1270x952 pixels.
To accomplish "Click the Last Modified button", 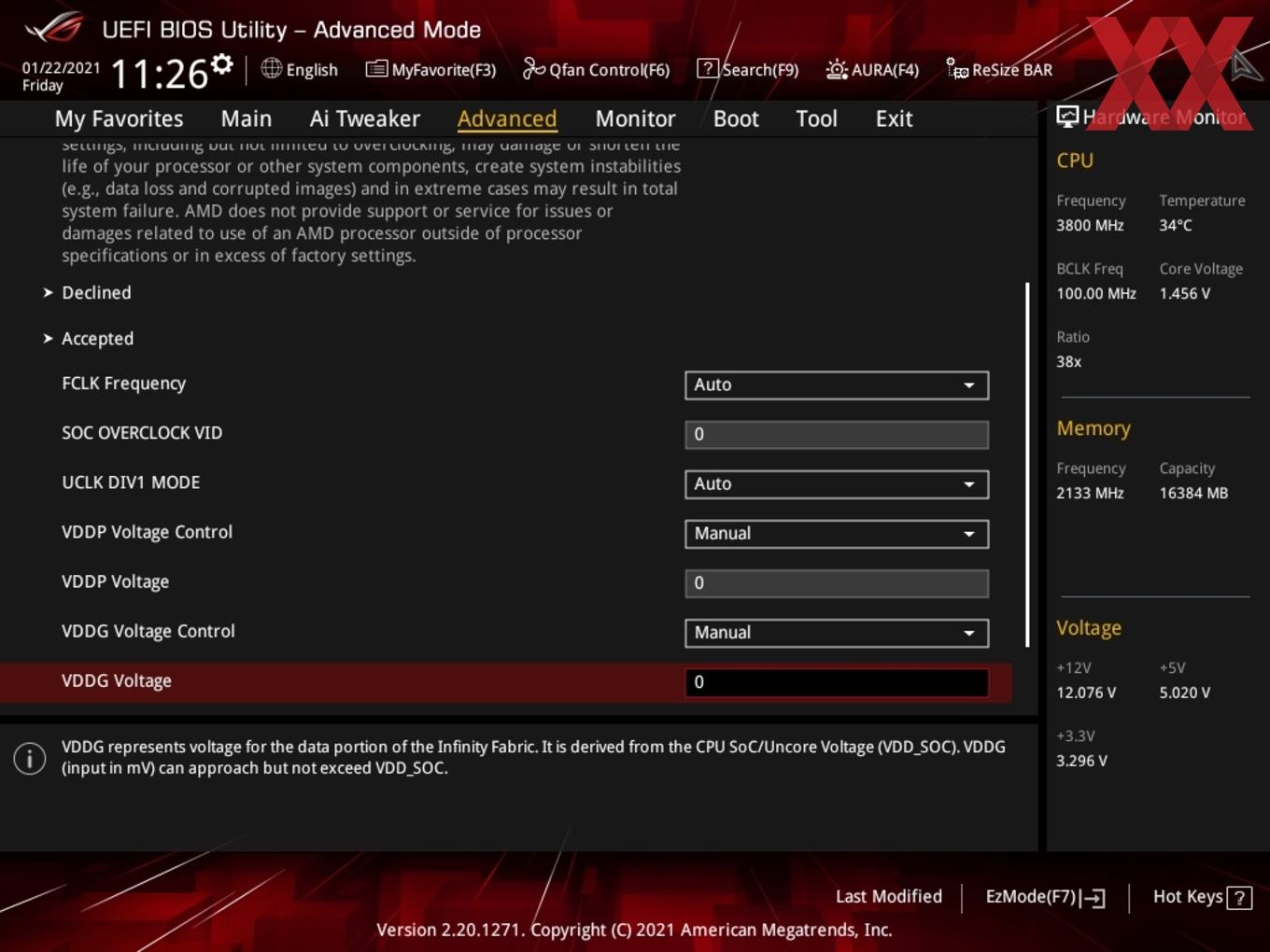I will 888,897.
